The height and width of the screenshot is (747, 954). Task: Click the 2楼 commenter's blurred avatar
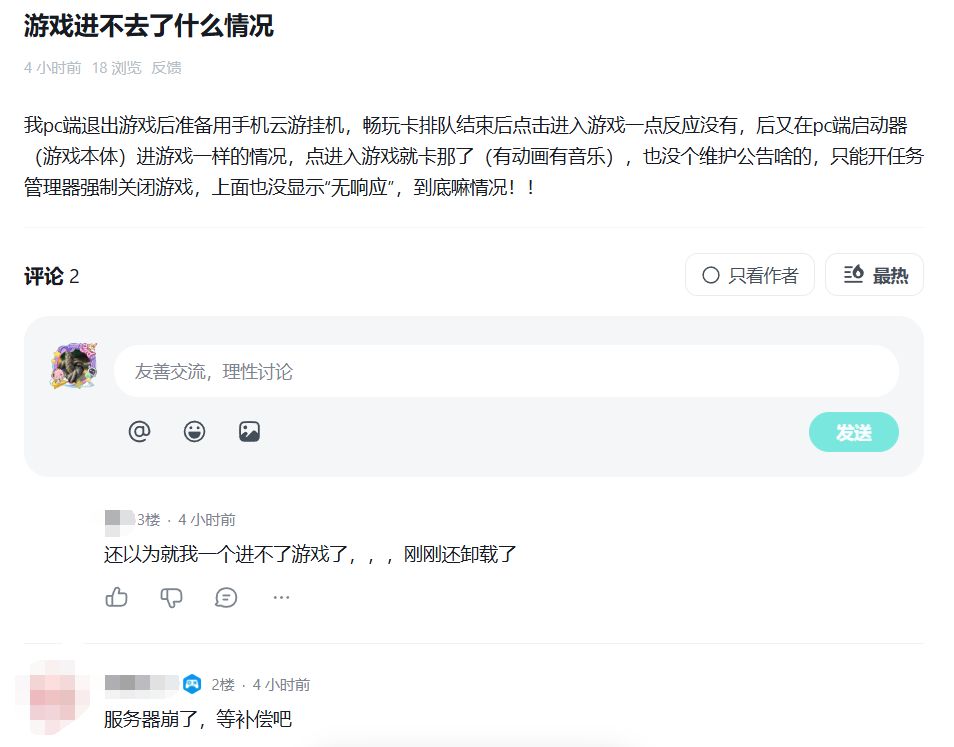54,698
